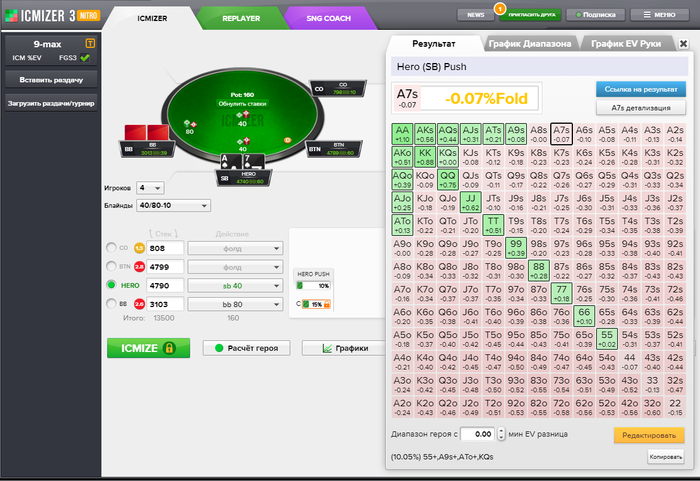Click the orange dealer button on the table
Viewport: 700px width, 481px height.
[x=288, y=140]
